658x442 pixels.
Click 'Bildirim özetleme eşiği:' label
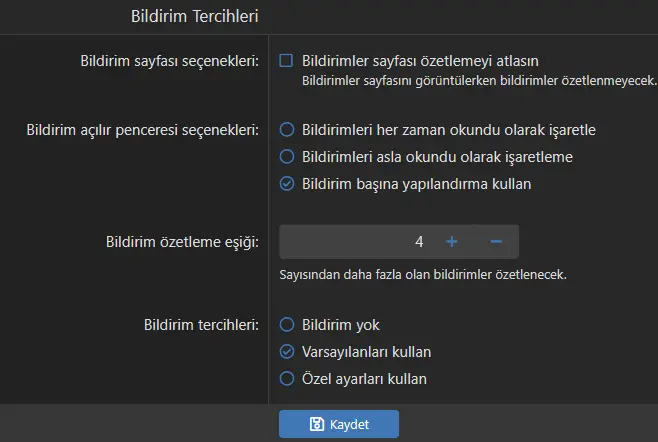pos(183,242)
